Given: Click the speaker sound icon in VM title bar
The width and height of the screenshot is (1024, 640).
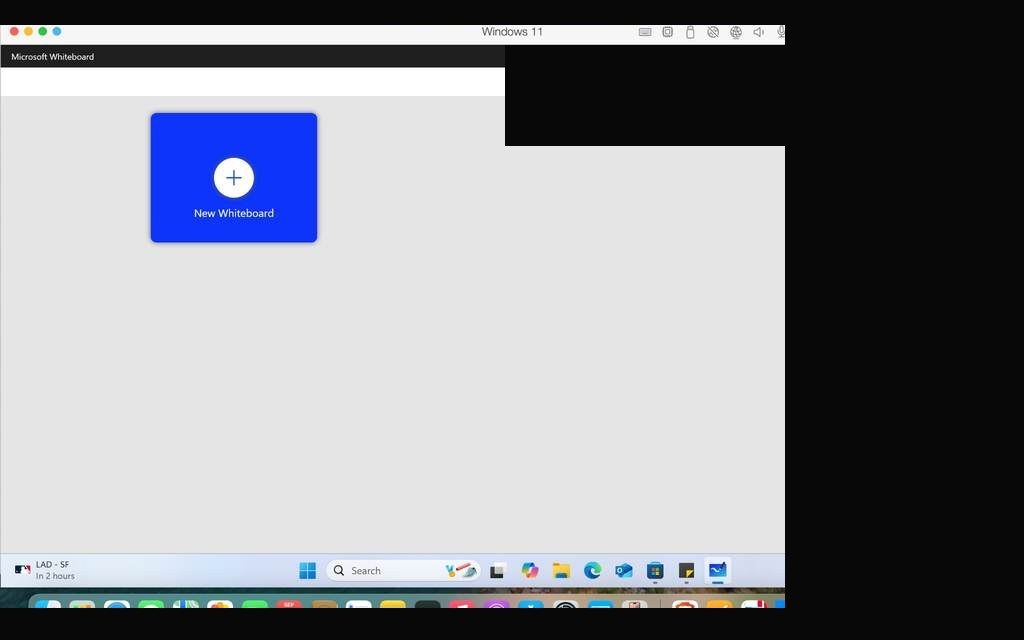Looking at the screenshot, I should (x=758, y=32).
